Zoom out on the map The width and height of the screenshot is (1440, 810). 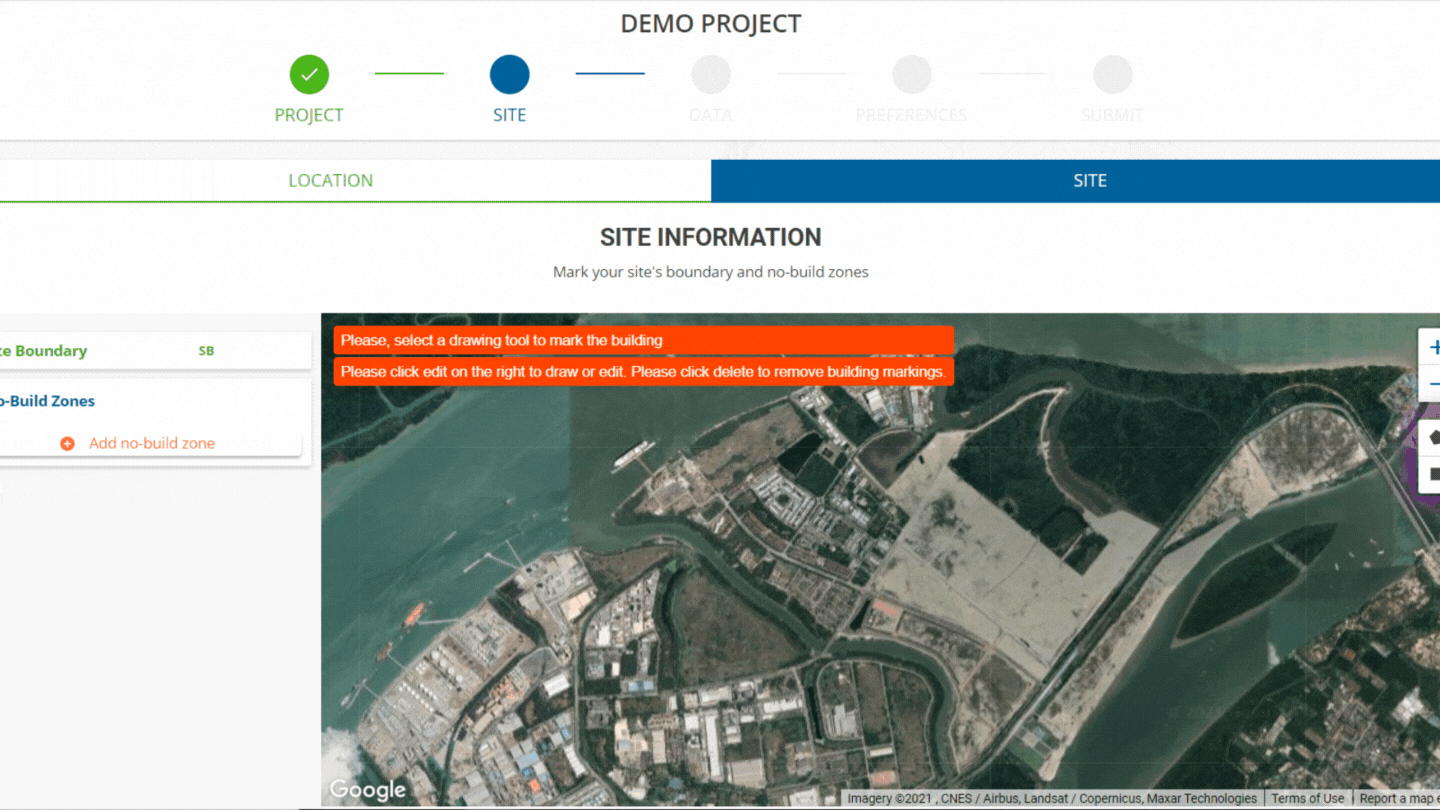tap(1432, 385)
